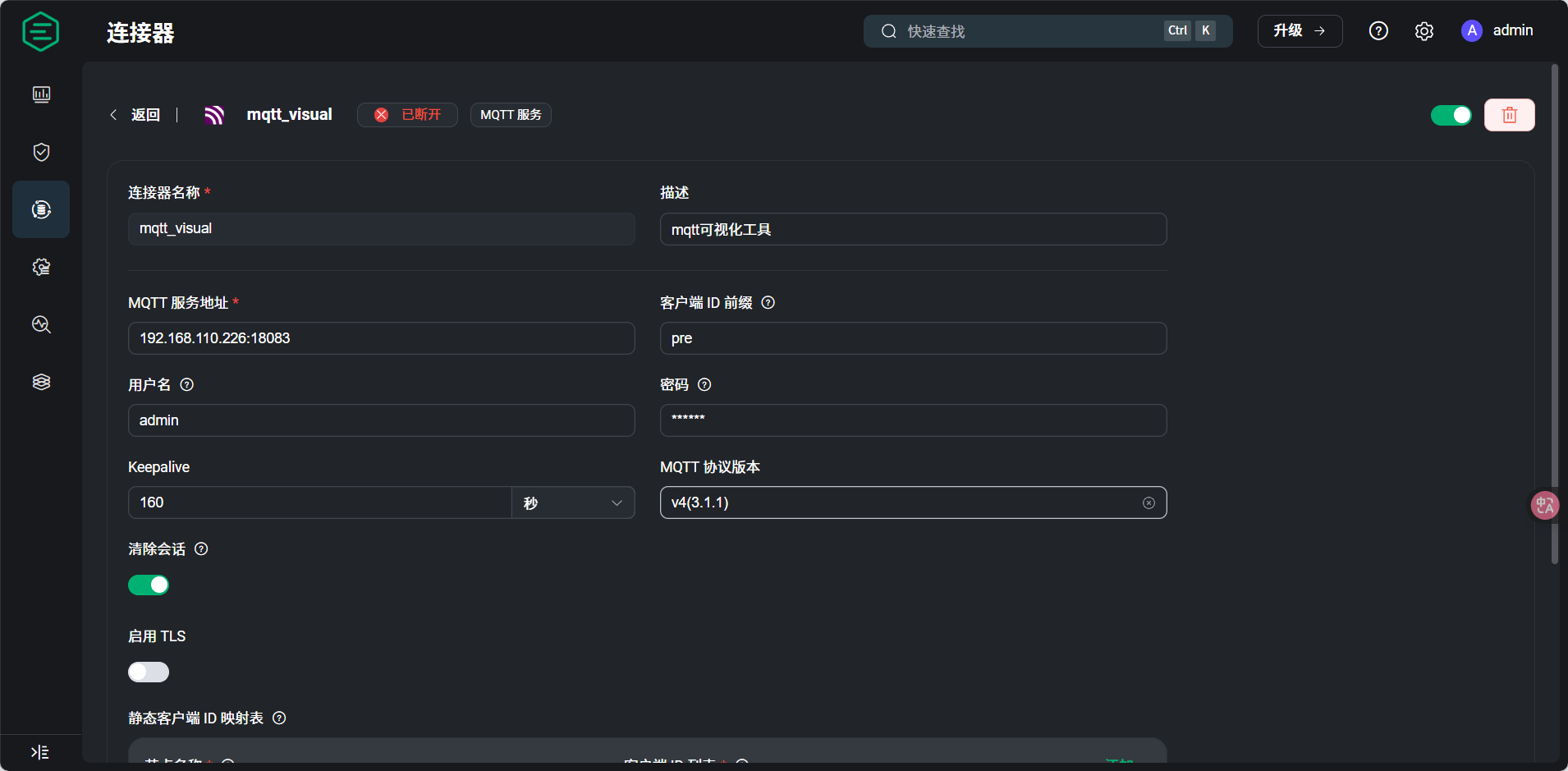Open the admin user menu
This screenshot has width=1568, height=771.
tap(1497, 31)
